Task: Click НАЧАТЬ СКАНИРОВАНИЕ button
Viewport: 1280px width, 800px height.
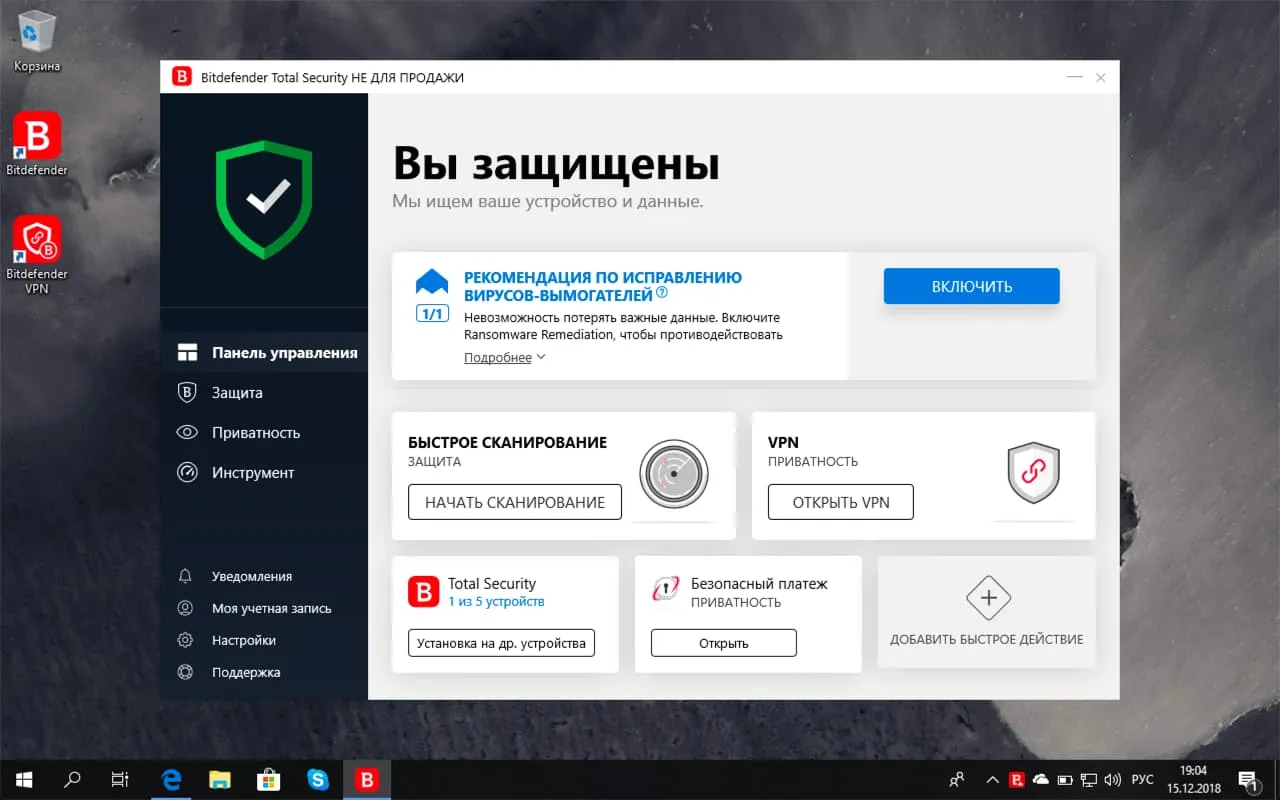Action: (515, 502)
